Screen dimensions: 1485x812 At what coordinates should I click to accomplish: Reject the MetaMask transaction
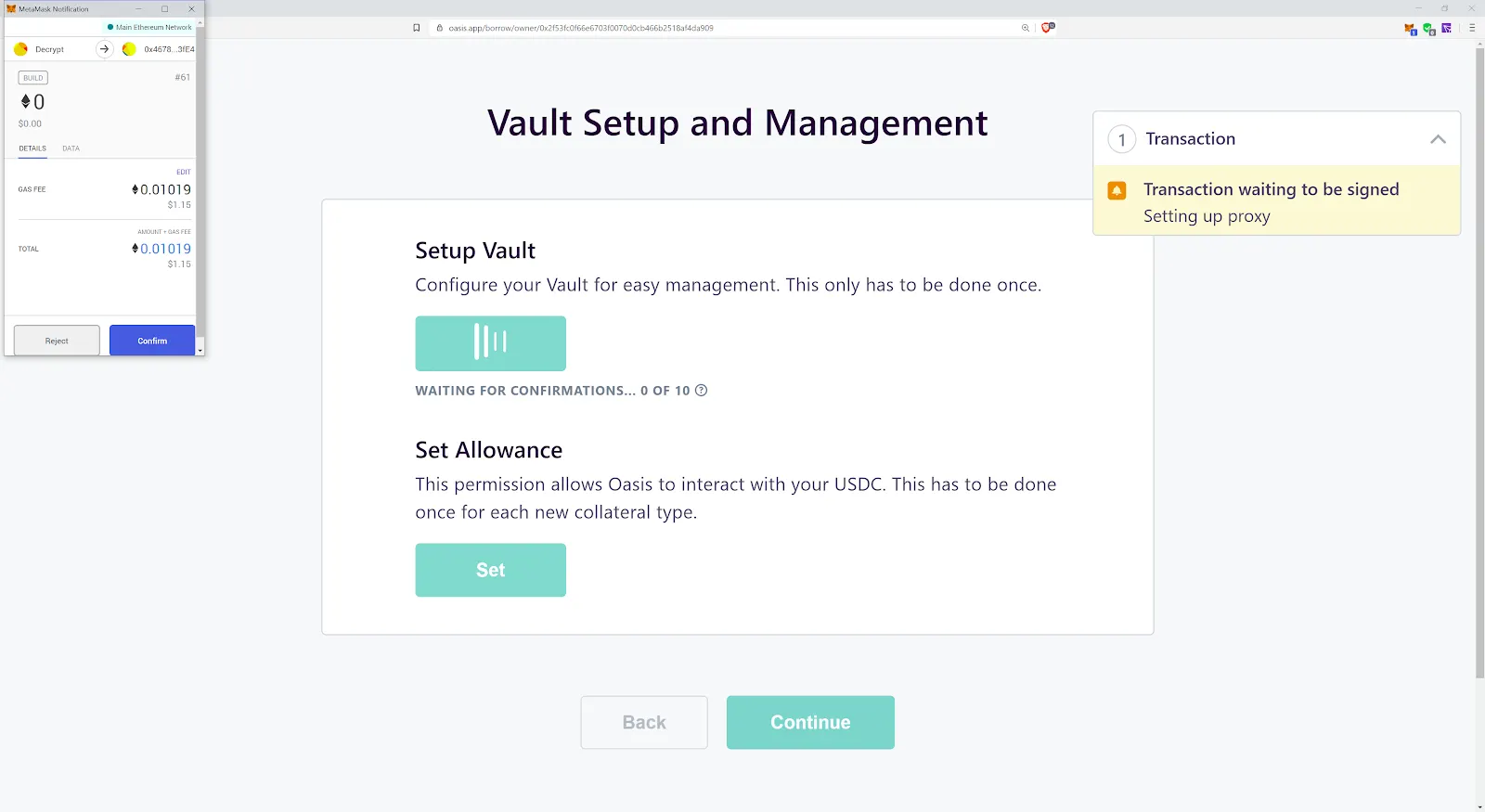coord(57,341)
